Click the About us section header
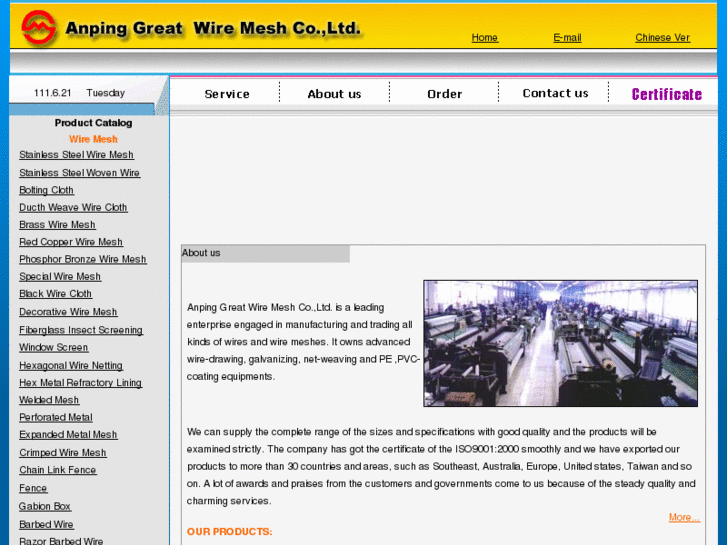727x545 pixels. (201, 253)
